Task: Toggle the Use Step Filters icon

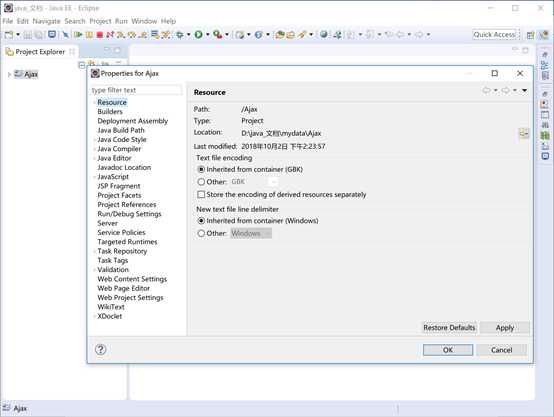Action: coord(165,35)
